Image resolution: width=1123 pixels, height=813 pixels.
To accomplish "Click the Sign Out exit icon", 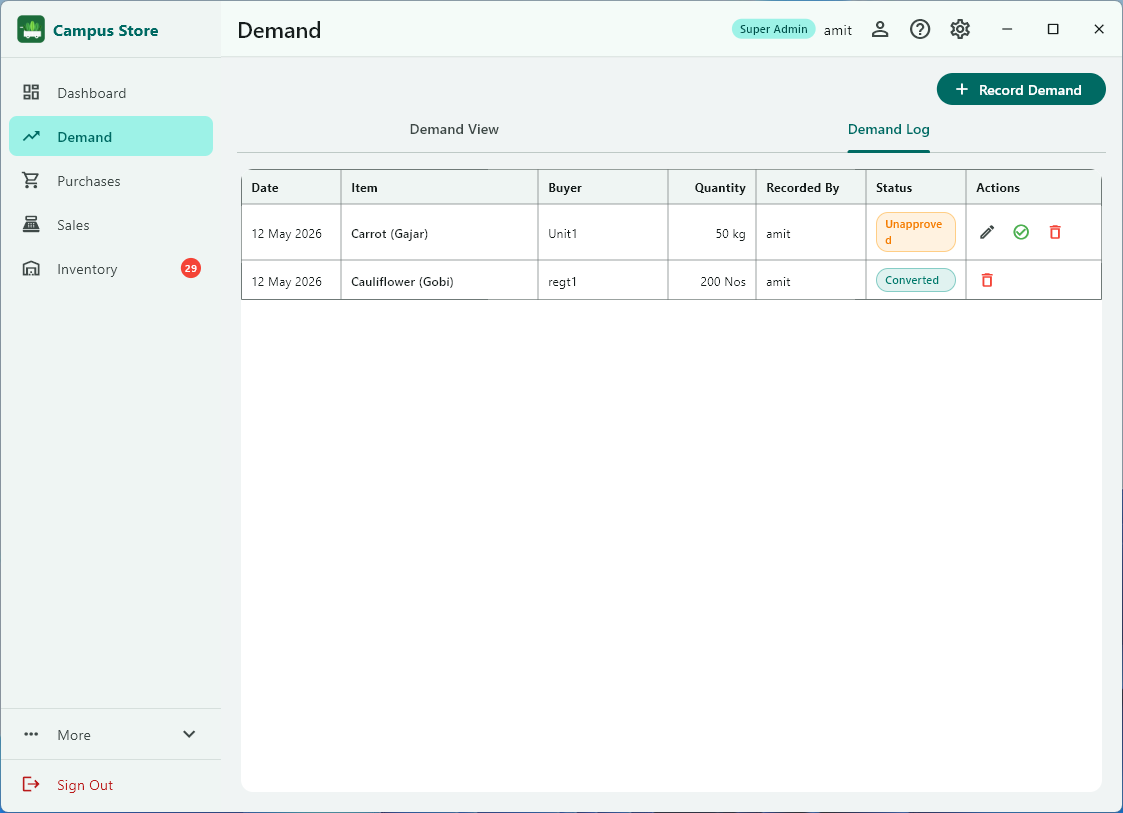I will (x=31, y=784).
